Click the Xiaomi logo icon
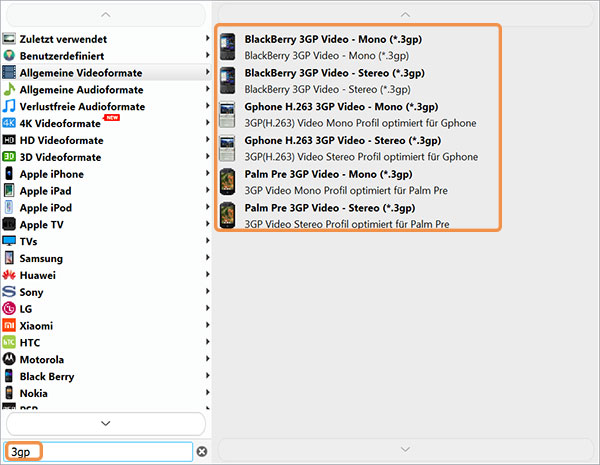Image resolution: width=600 pixels, height=465 pixels. [x=9, y=325]
